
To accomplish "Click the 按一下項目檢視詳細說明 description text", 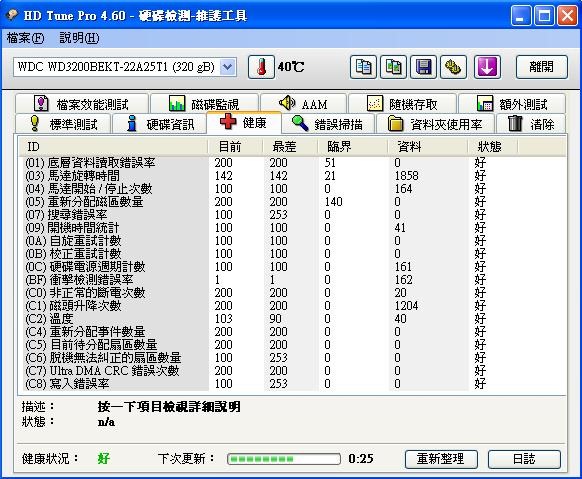I will pos(169,407).
